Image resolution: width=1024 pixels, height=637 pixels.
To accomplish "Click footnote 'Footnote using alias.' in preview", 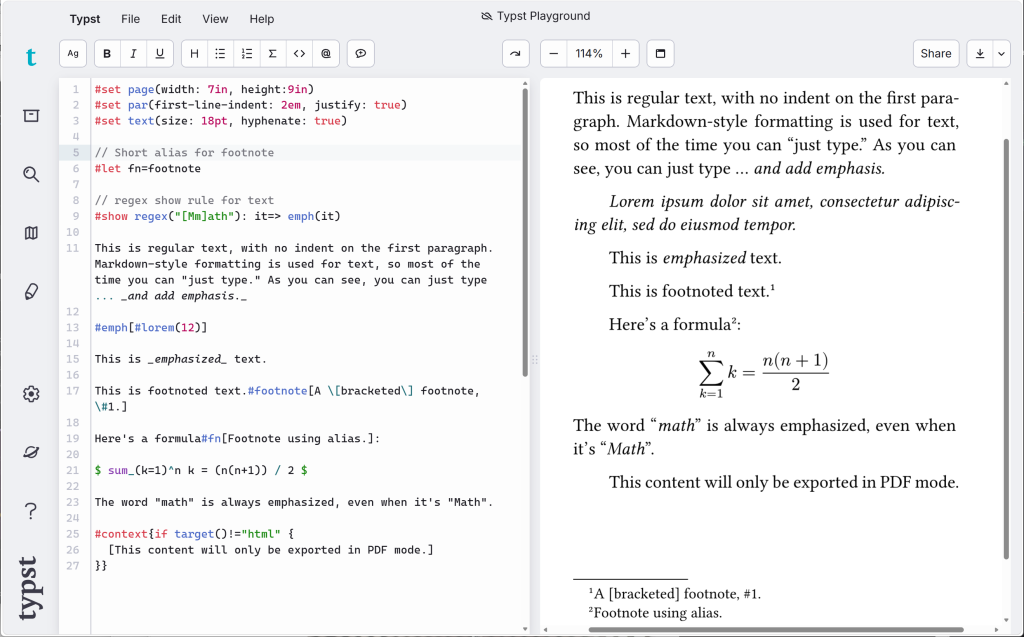I will [x=658, y=613].
